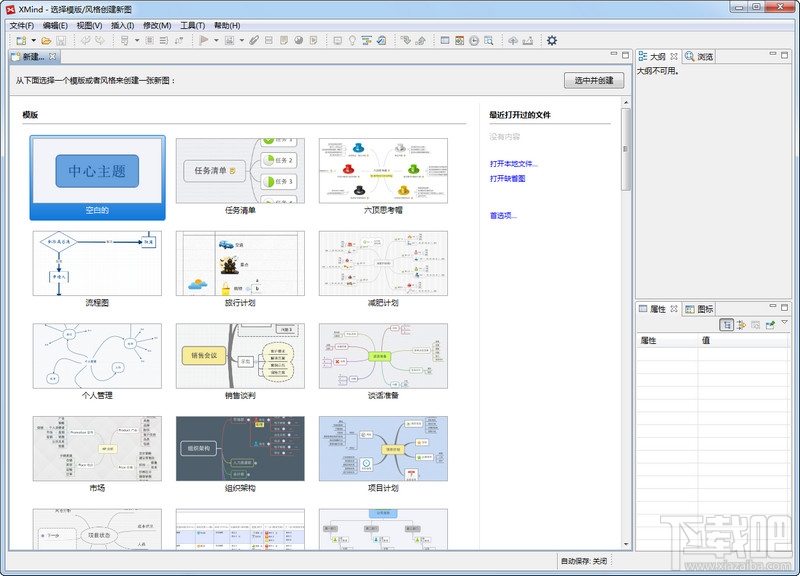Select the 个人管理 template thumbnail
Viewport: 800px width, 576px height.
[x=97, y=356]
